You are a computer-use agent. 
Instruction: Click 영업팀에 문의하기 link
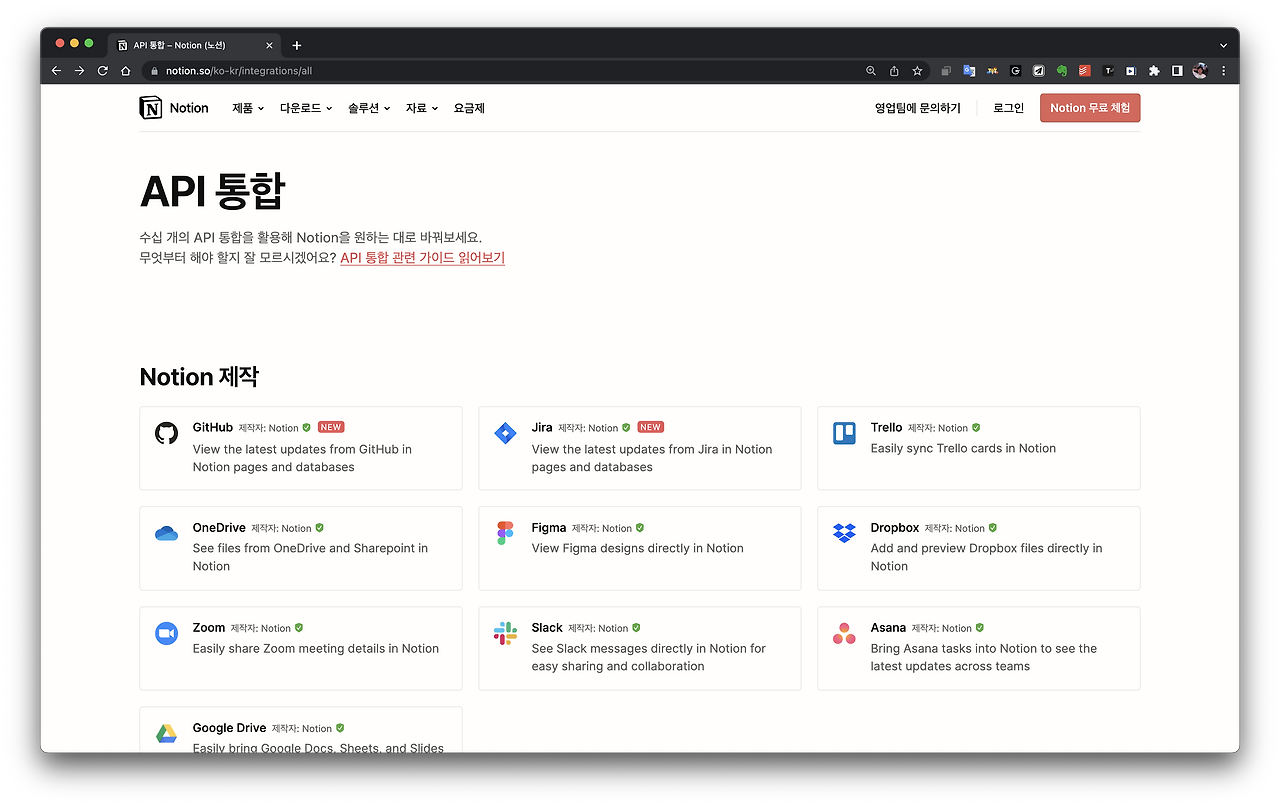tap(918, 108)
